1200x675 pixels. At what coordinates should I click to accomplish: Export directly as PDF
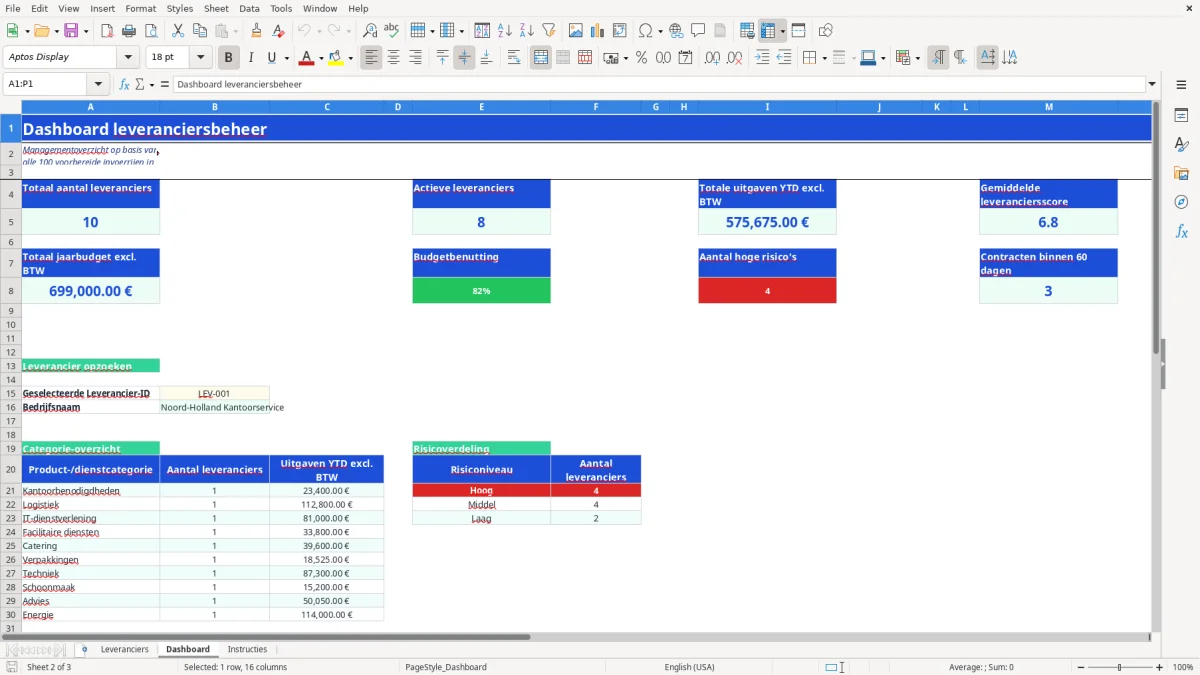106,31
